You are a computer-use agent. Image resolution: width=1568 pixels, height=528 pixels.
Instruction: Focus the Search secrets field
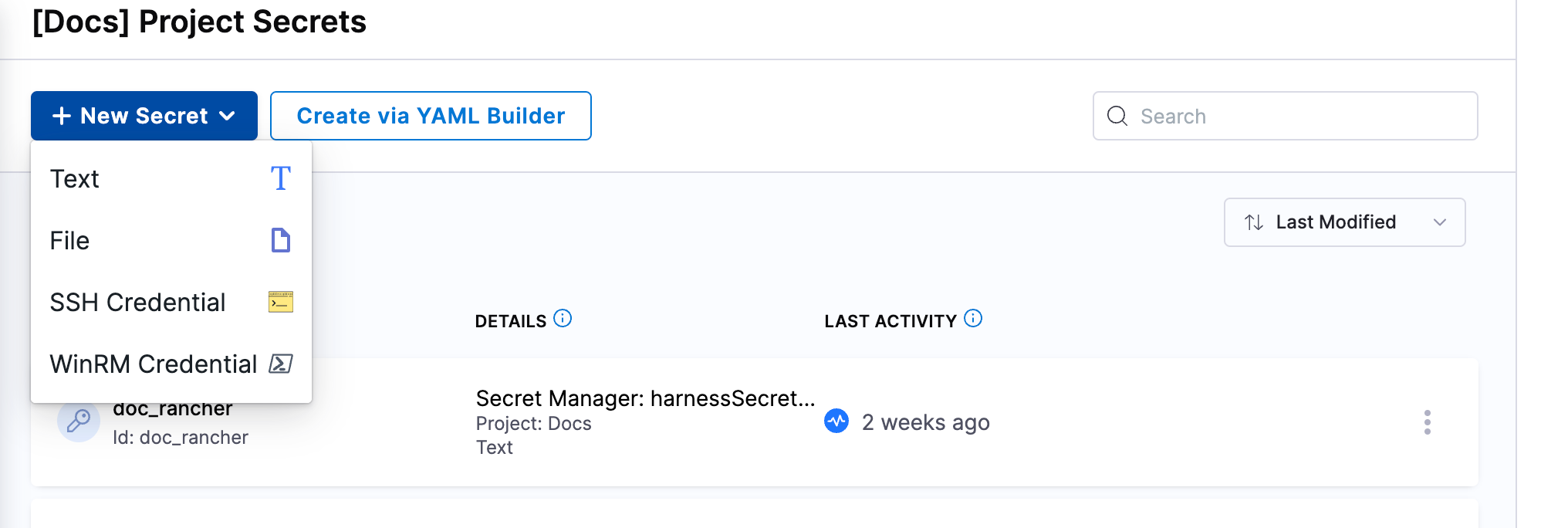click(x=1296, y=116)
